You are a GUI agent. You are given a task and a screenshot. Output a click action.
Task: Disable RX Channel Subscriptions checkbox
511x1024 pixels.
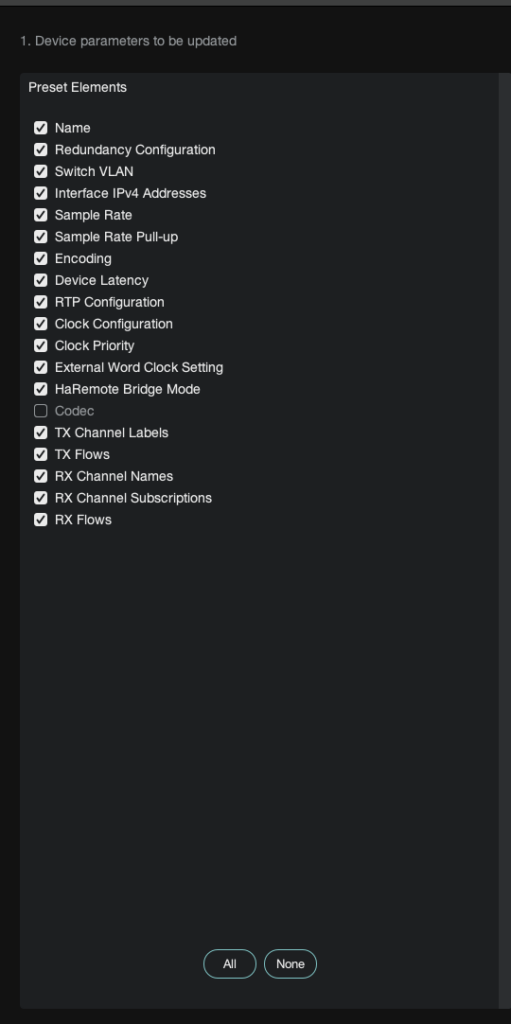[41, 498]
